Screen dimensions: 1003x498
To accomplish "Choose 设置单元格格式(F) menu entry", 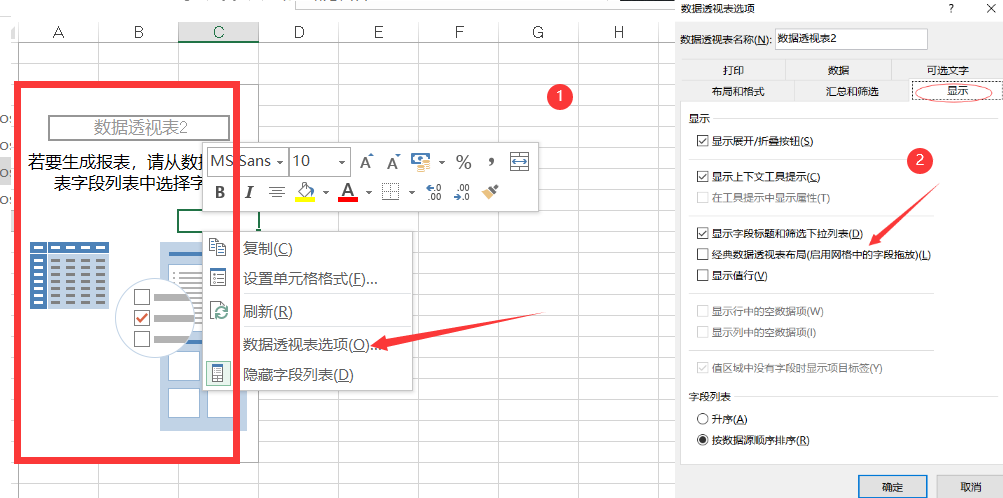I will pyautogui.click(x=307, y=279).
